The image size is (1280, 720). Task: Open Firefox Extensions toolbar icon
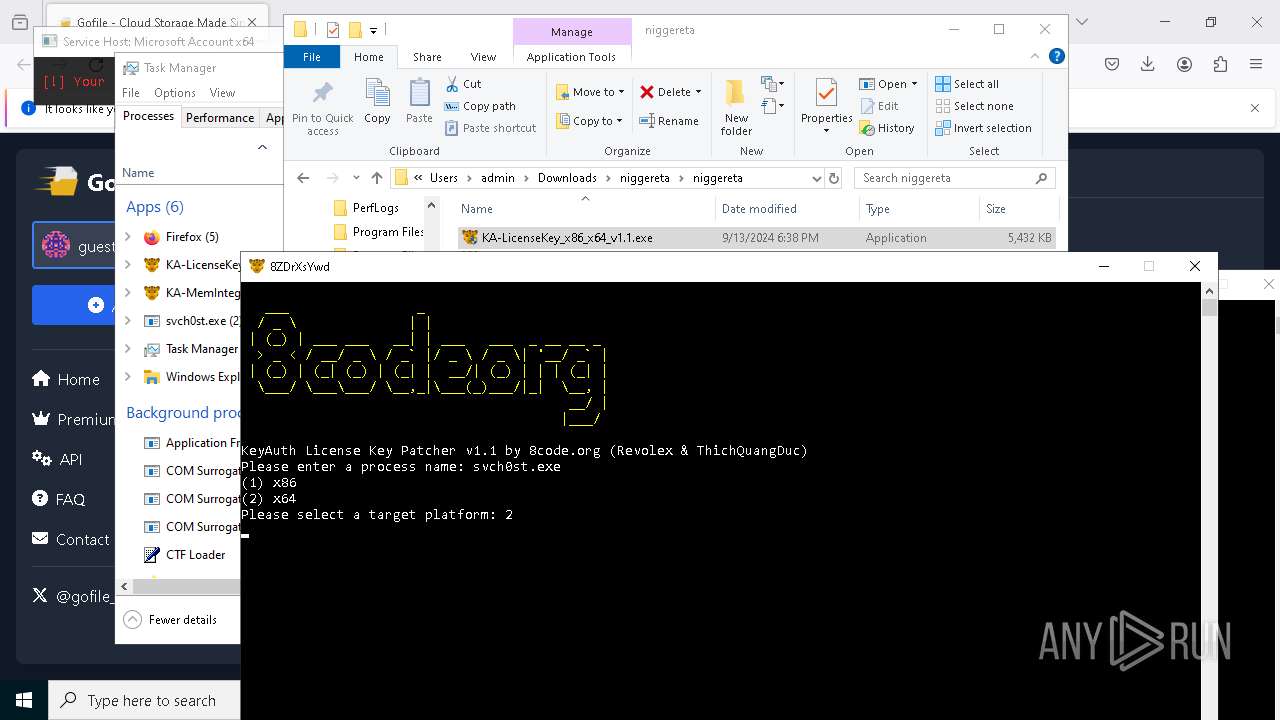tap(1220, 64)
